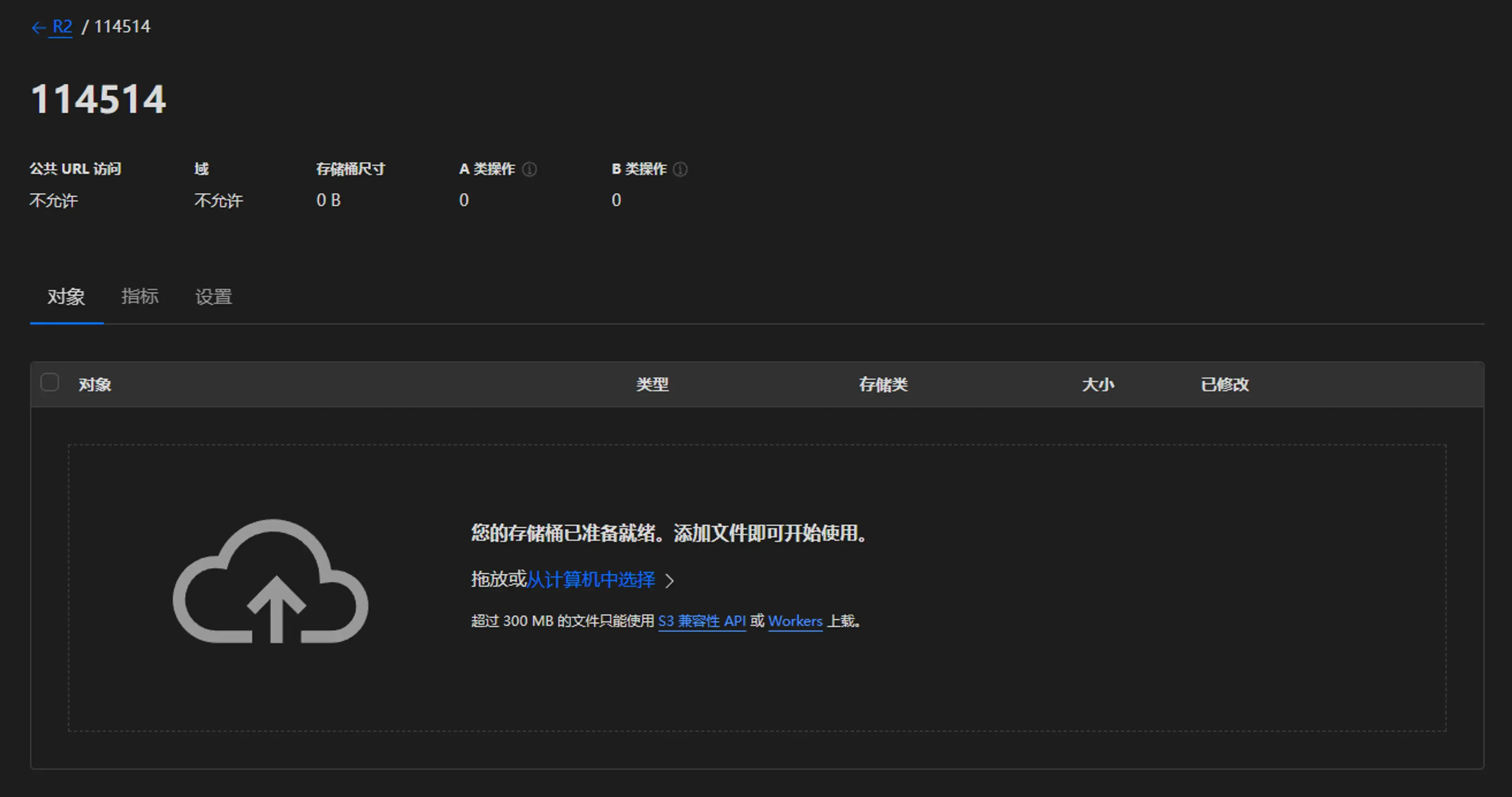Click the 大小 column header
This screenshot has width=1512, height=797.
click(x=1098, y=385)
